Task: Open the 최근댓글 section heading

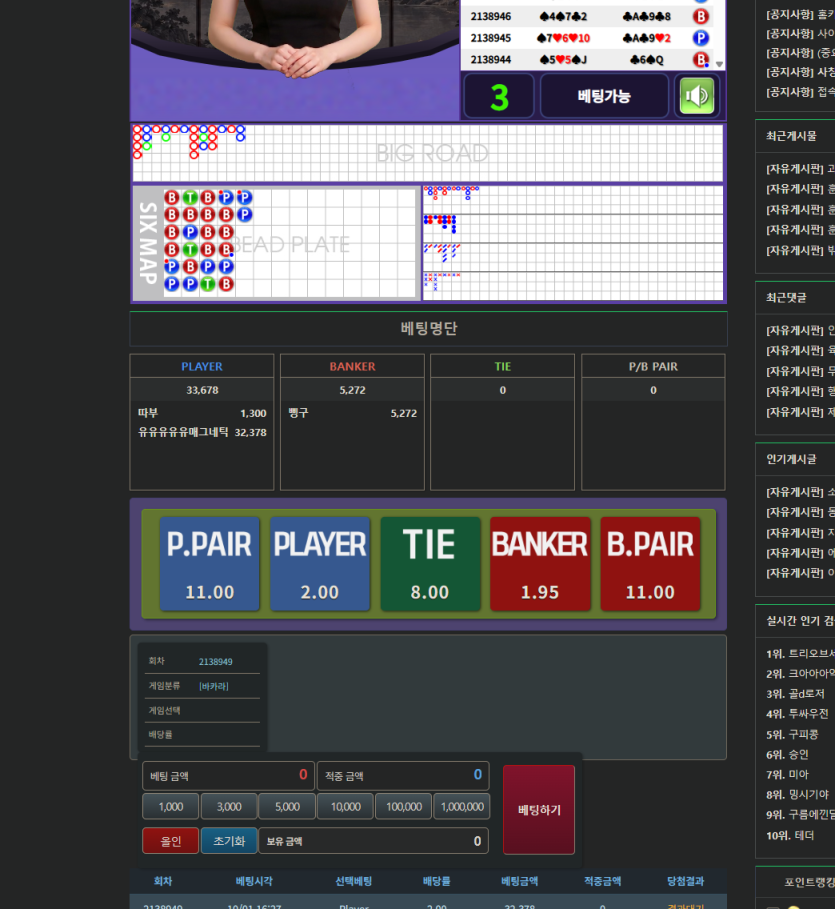Action: (786, 297)
